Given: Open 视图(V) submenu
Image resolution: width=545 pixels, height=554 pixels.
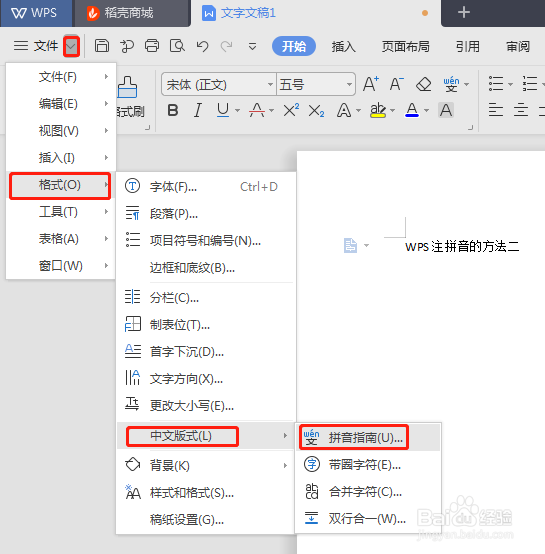Looking at the screenshot, I should [x=61, y=131].
